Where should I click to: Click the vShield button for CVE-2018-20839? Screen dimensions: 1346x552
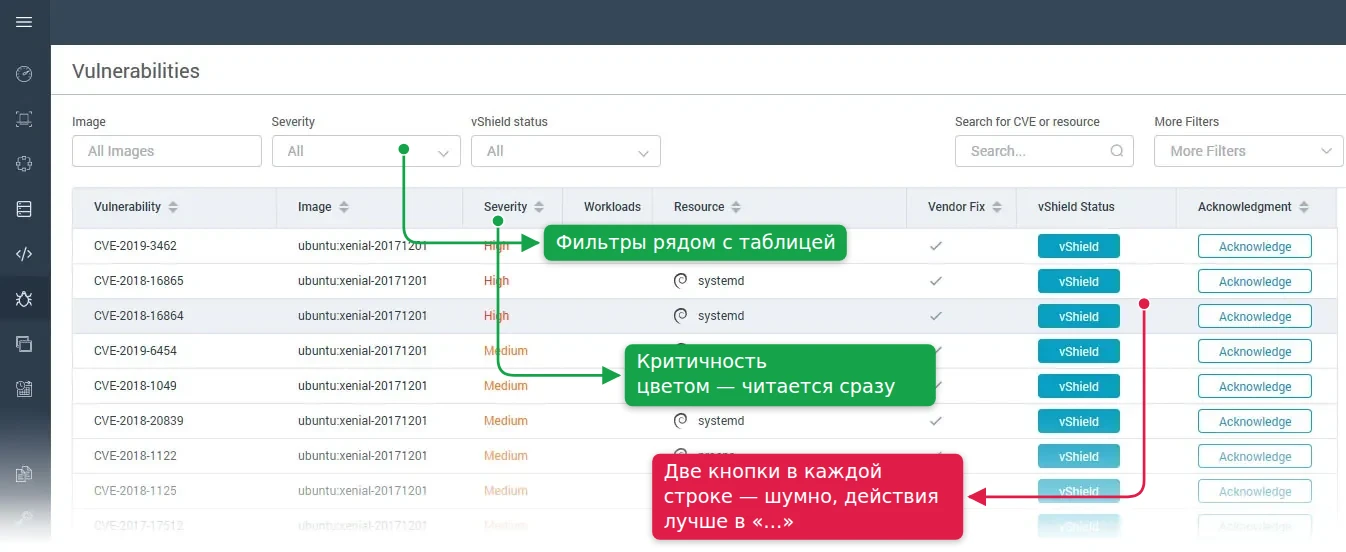pos(1079,421)
